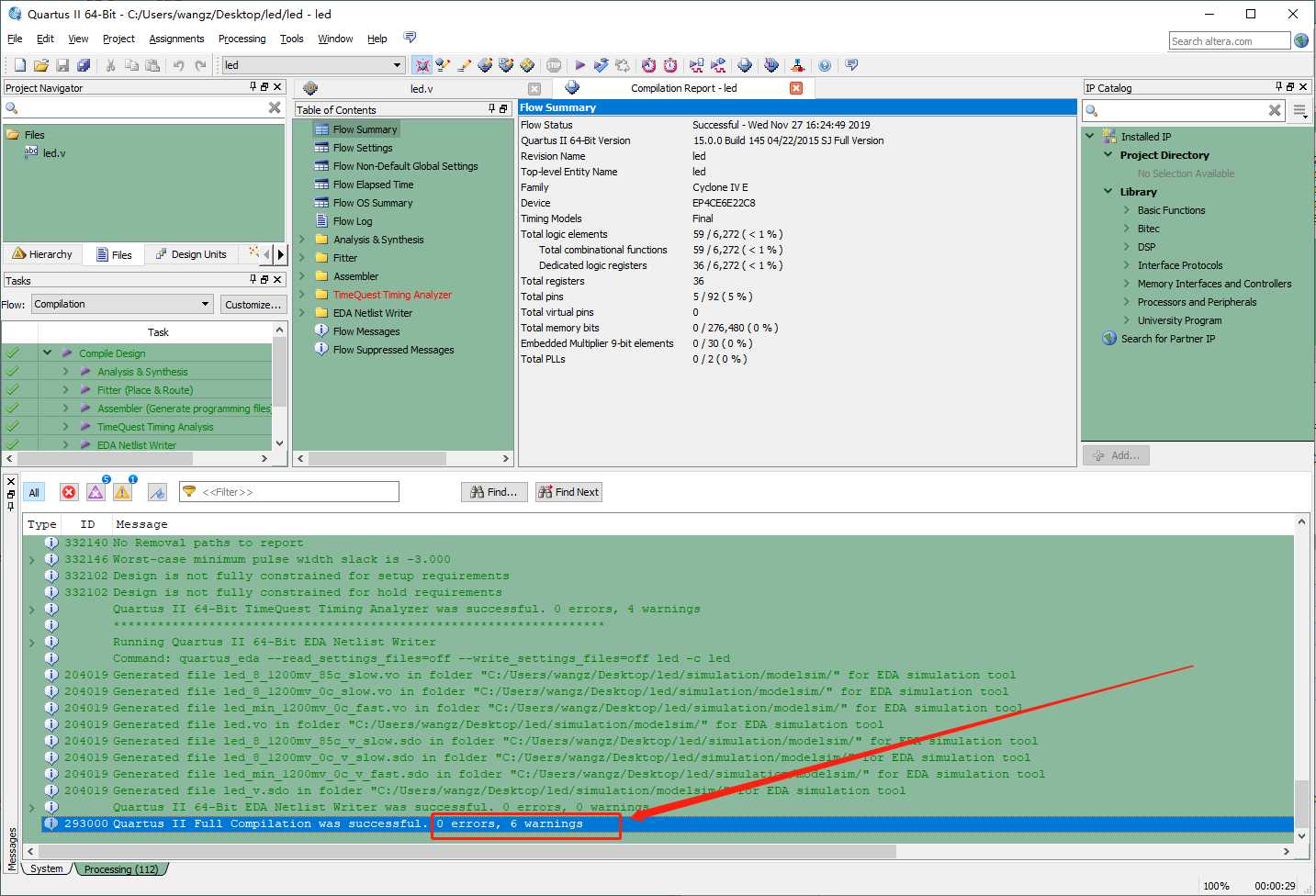The width and height of the screenshot is (1316, 896).
Task: Switch to the Hierarchy tab
Action: pos(42,254)
